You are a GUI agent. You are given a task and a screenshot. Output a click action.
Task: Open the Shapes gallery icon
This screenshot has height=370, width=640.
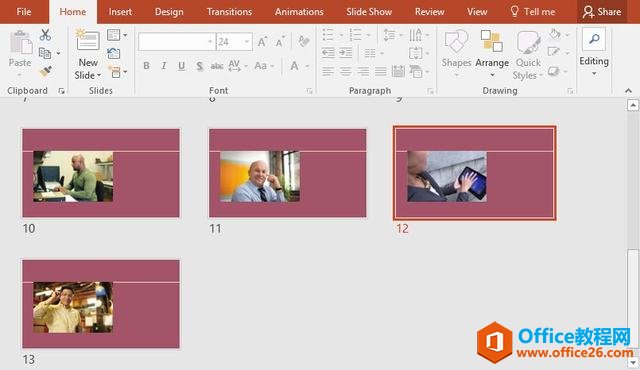tap(456, 41)
